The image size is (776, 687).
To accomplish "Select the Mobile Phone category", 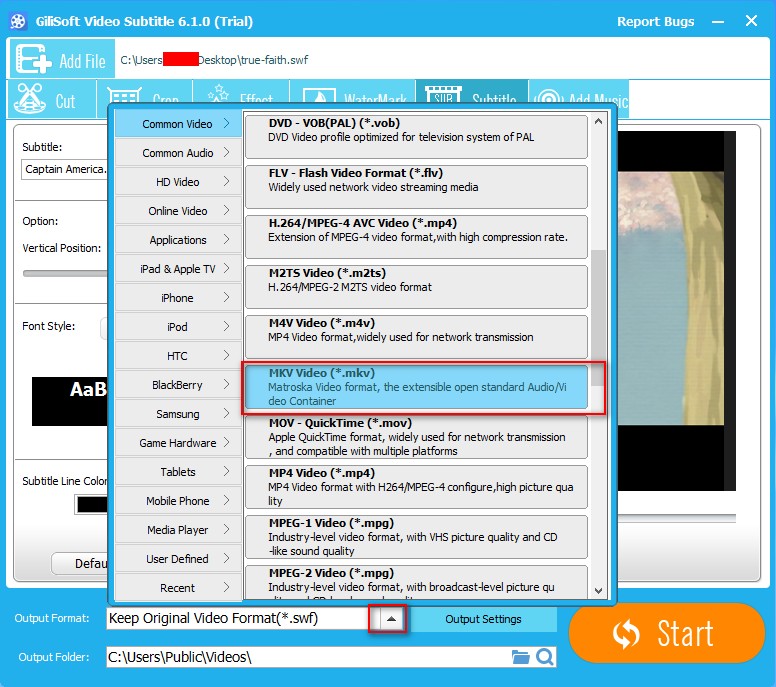I will pos(178,501).
